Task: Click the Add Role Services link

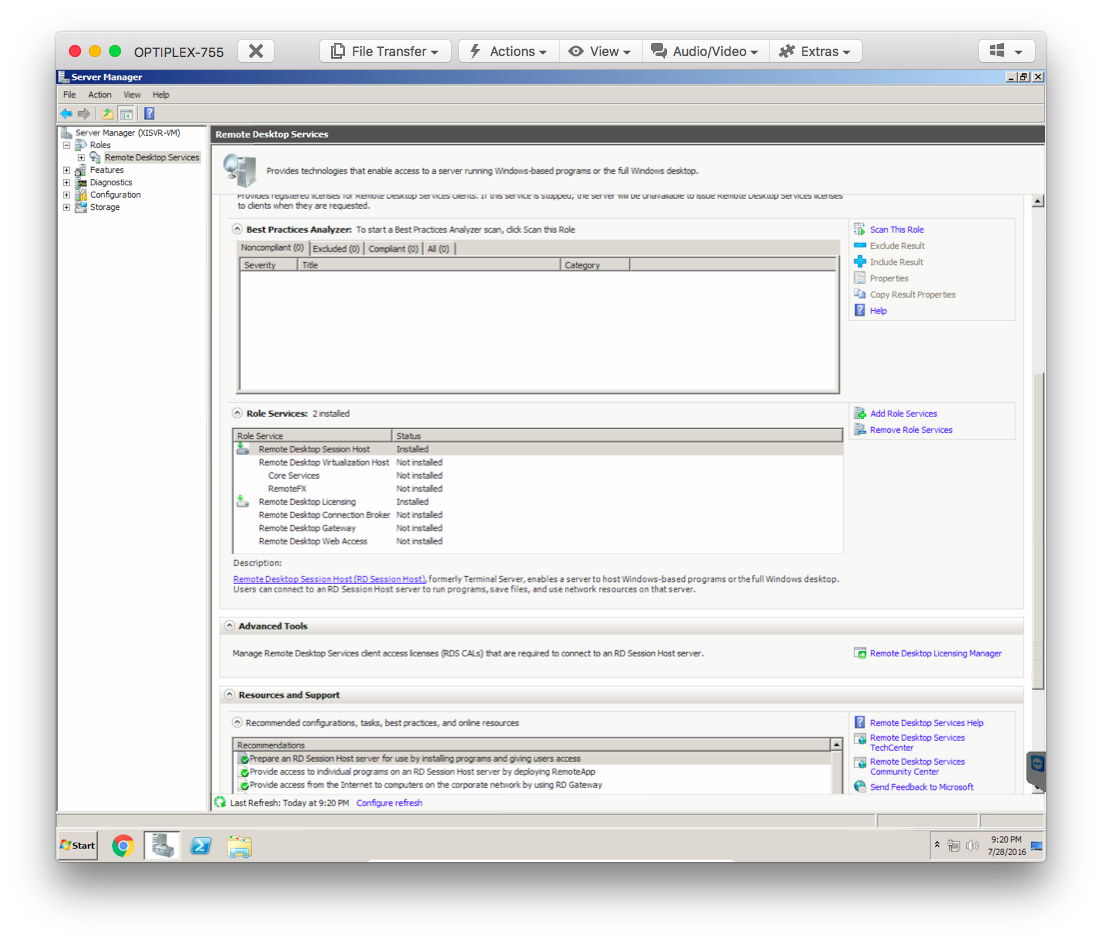Action: click(x=904, y=414)
